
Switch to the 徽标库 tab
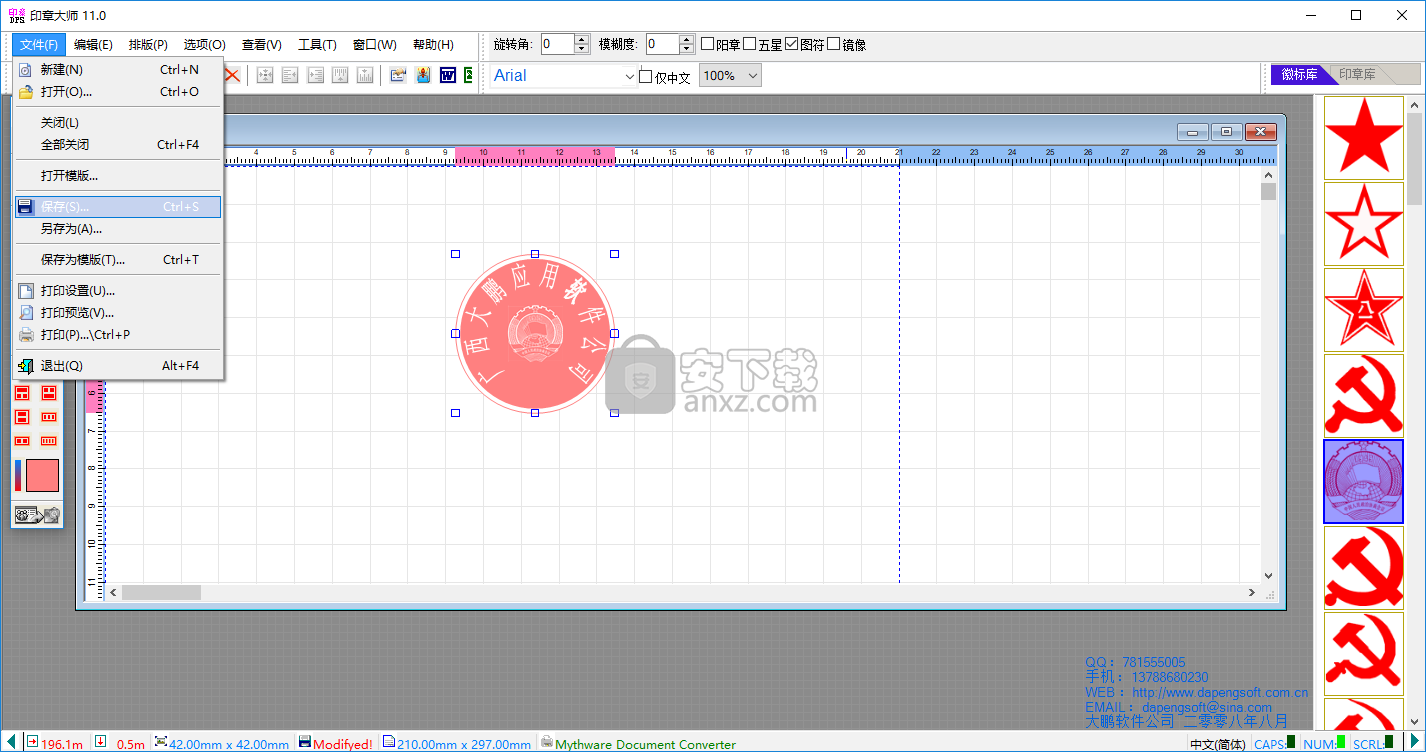coord(1299,74)
